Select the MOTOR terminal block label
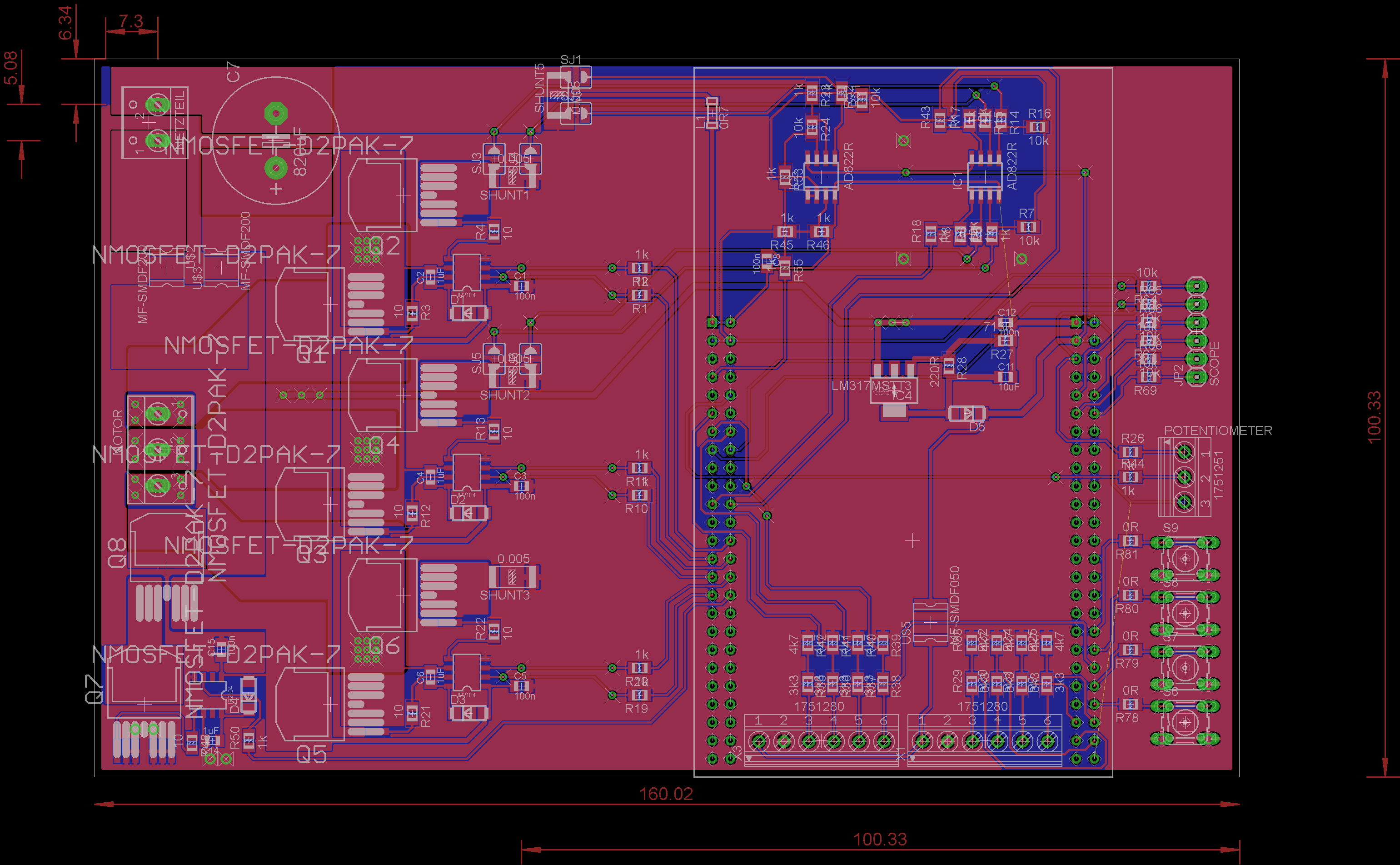Image resolution: width=1400 pixels, height=865 pixels. tap(117, 431)
